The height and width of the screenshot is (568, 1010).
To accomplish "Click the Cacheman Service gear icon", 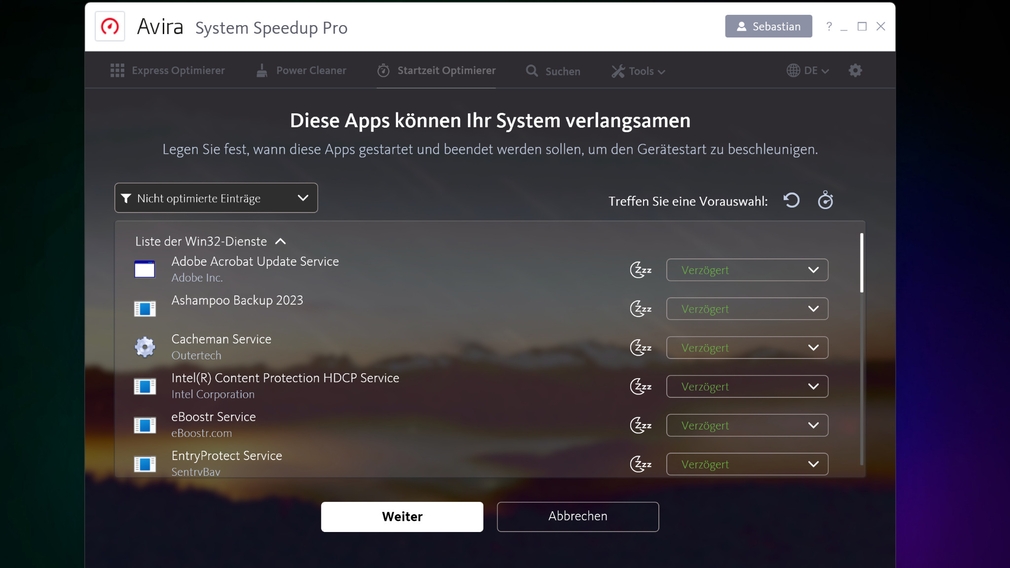I will pyautogui.click(x=144, y=347).
